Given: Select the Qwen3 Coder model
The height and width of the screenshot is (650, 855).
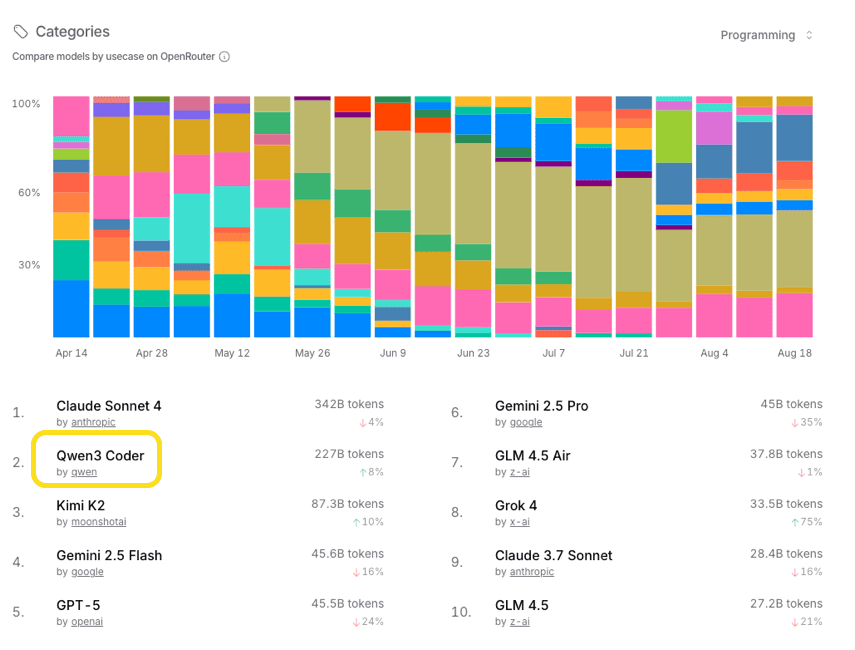Looking at the screenshot, I should pyautogui.click(x=100, y=456).
